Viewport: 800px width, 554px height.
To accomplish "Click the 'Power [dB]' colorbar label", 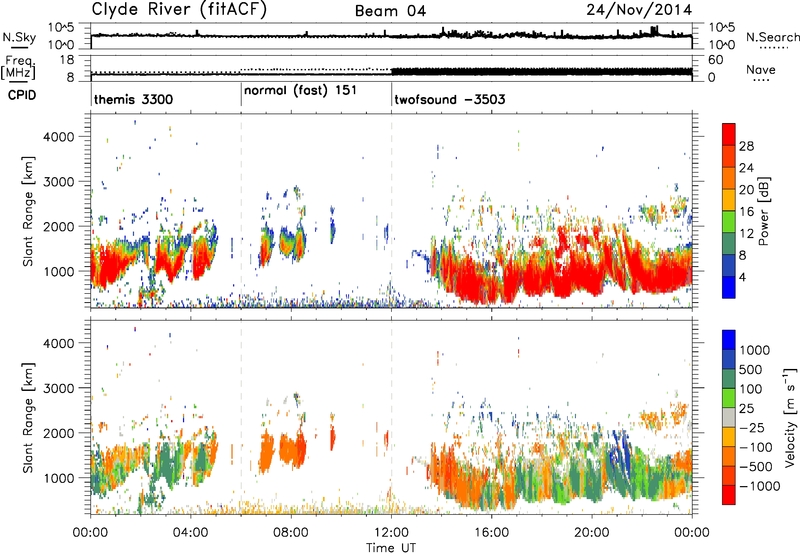I will click(764, 211).
